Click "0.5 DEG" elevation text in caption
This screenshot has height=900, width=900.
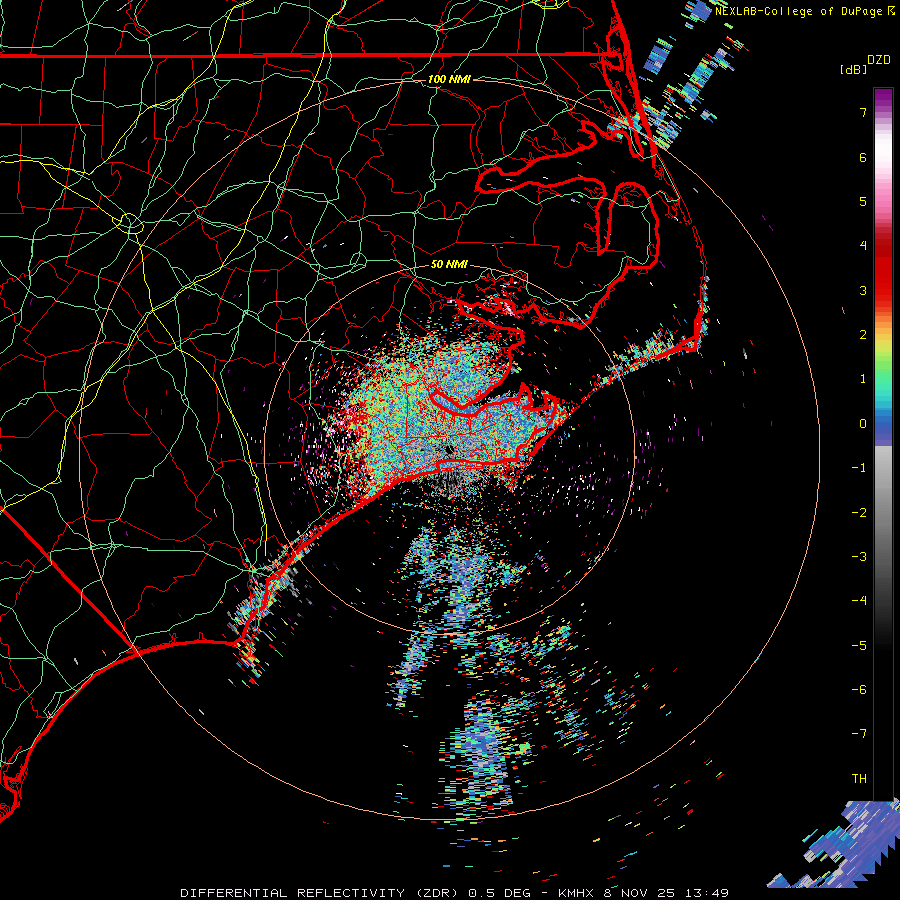(499, 893)
